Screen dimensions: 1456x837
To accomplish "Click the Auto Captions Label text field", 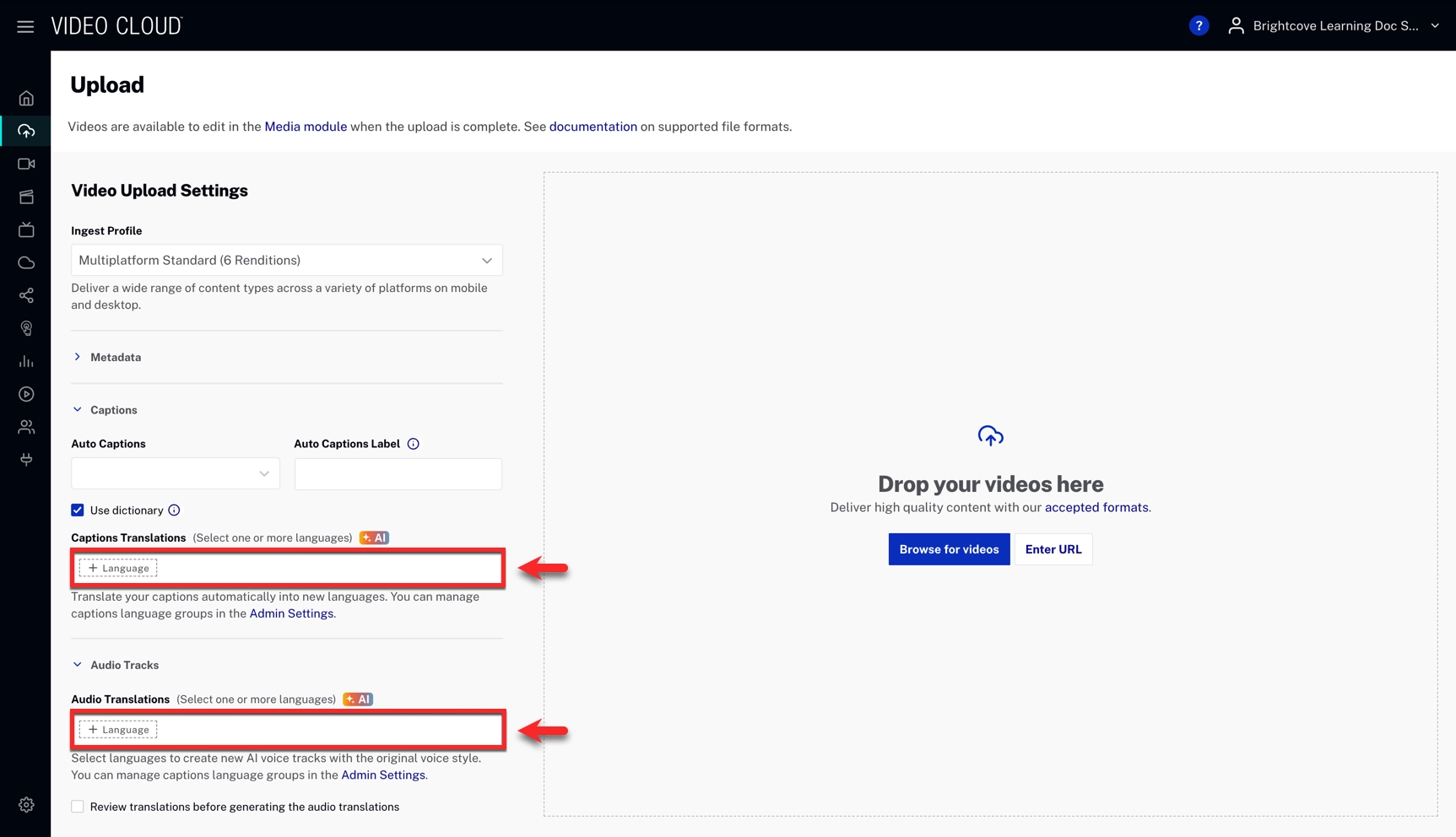I will point(398,474).
